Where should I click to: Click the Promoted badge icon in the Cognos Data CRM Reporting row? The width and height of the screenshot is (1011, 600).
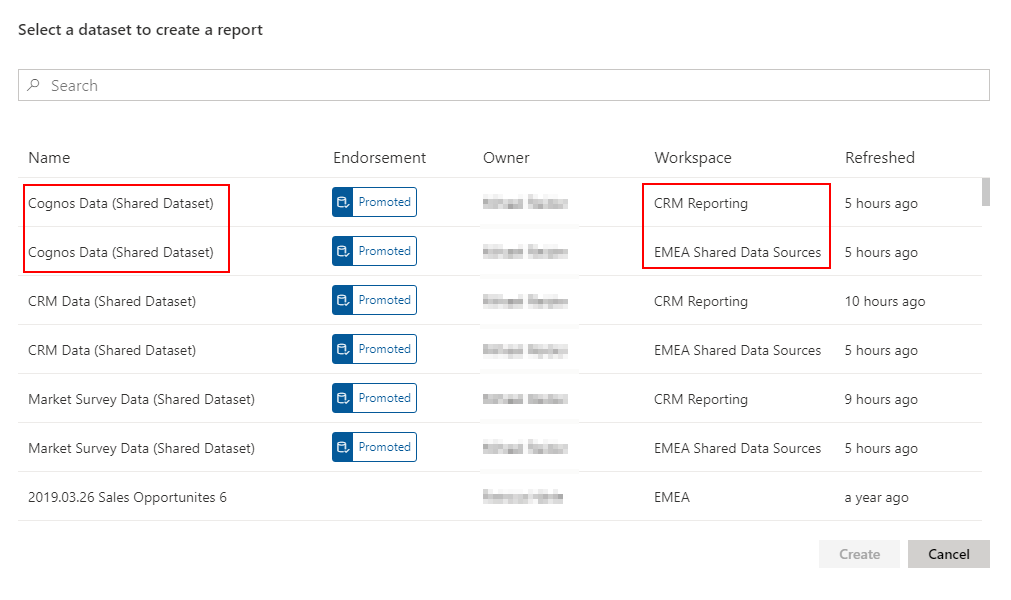pos(342,202)
